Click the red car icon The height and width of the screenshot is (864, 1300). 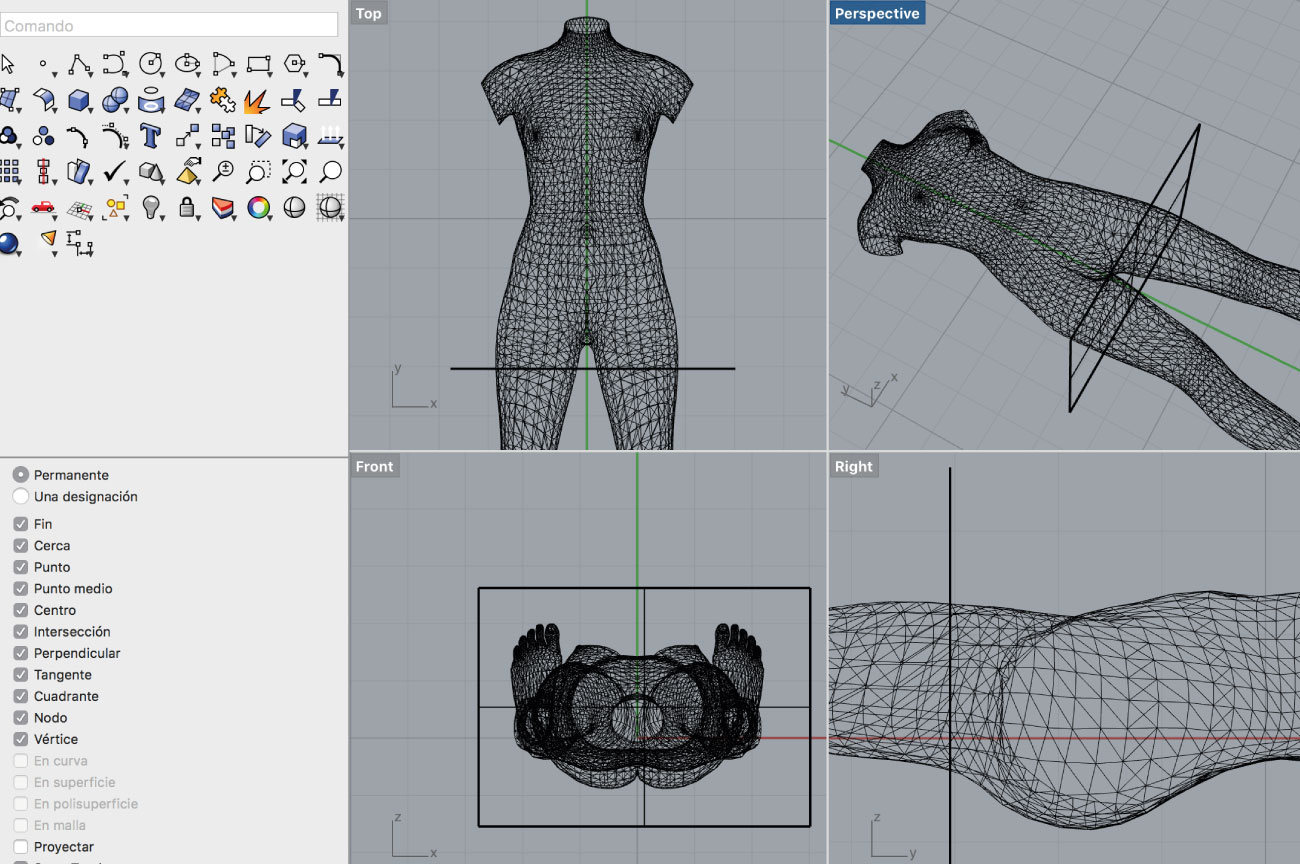coord(43,207)
